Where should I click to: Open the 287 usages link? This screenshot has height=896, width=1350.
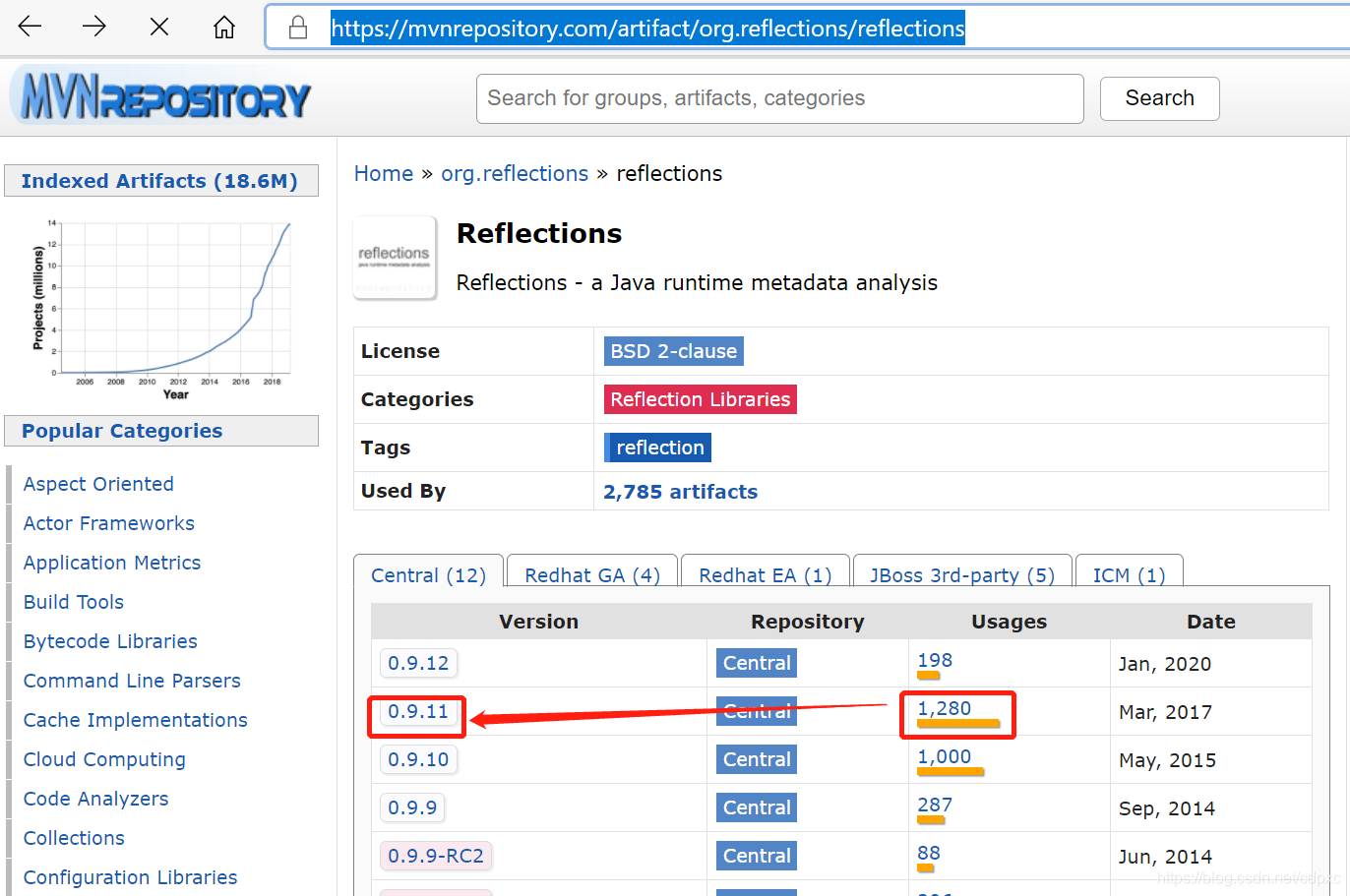click(x=935, y=806)
